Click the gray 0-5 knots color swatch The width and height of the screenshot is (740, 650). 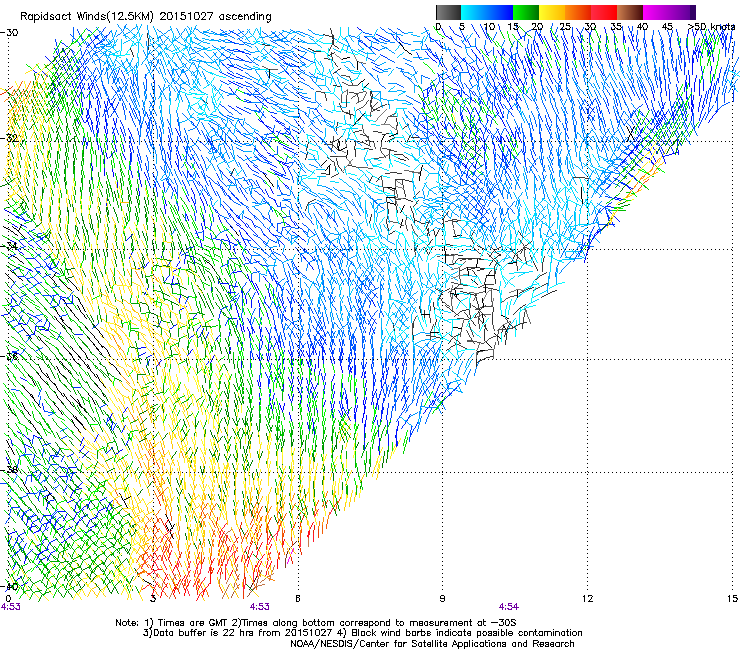448,12
